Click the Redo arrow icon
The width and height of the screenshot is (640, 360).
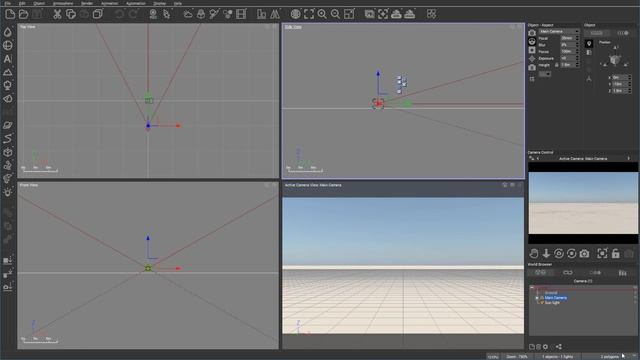point(133,14)
